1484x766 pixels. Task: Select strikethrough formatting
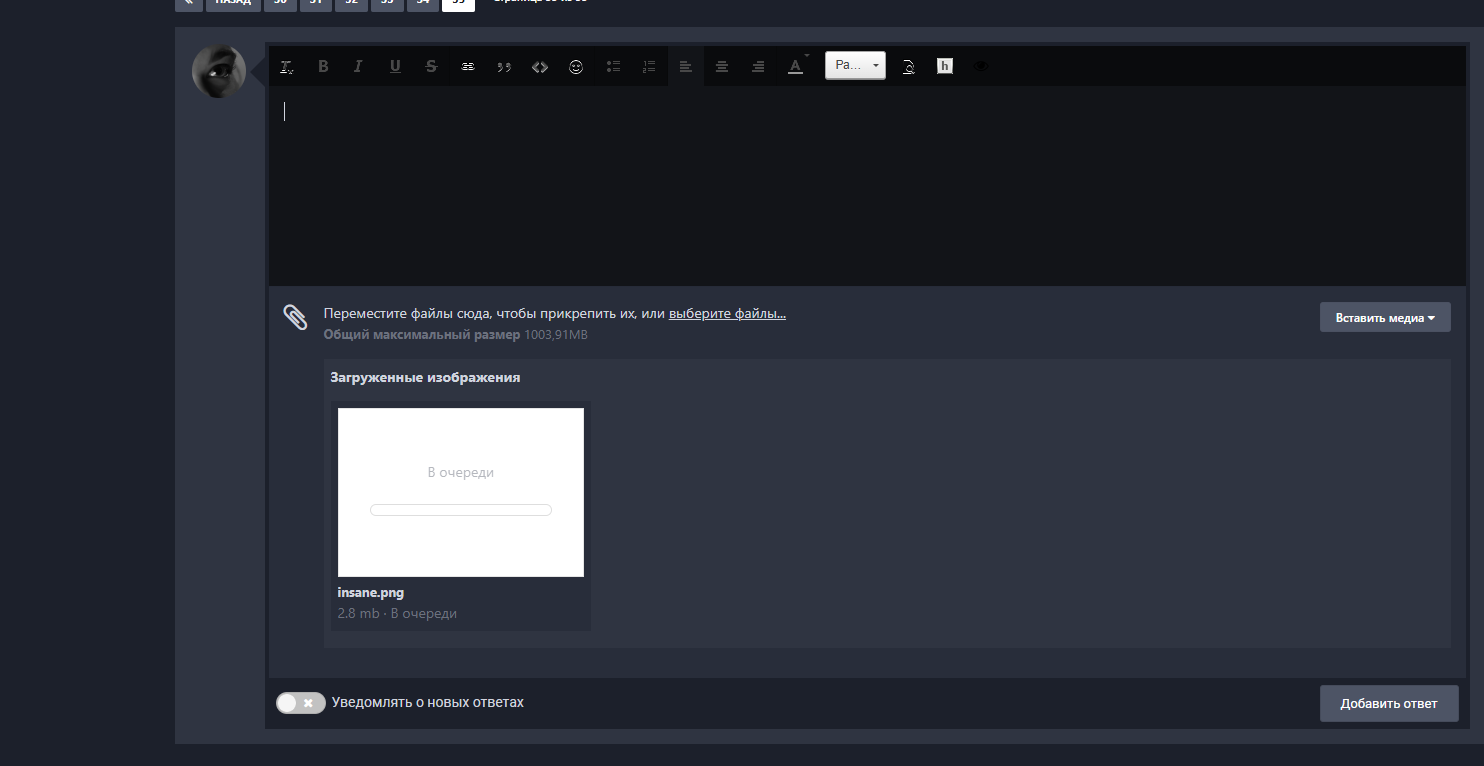(x=431, y=65)
